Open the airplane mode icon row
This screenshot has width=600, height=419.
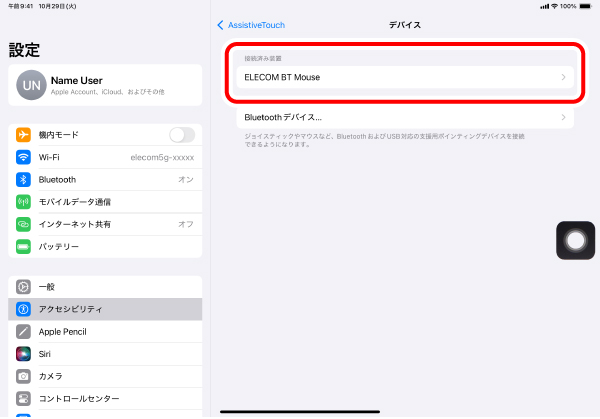23,135
